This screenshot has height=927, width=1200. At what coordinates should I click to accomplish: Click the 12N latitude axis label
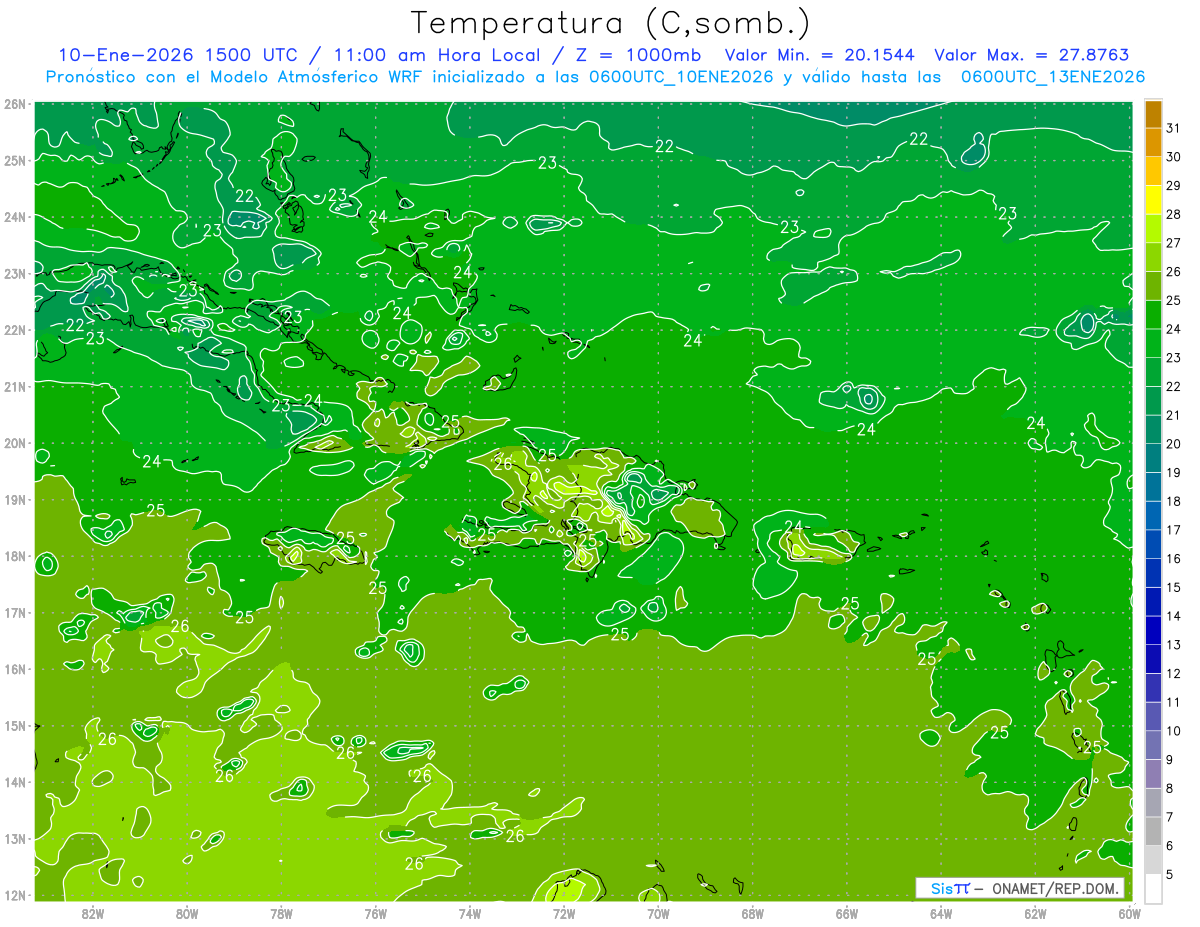15,894
